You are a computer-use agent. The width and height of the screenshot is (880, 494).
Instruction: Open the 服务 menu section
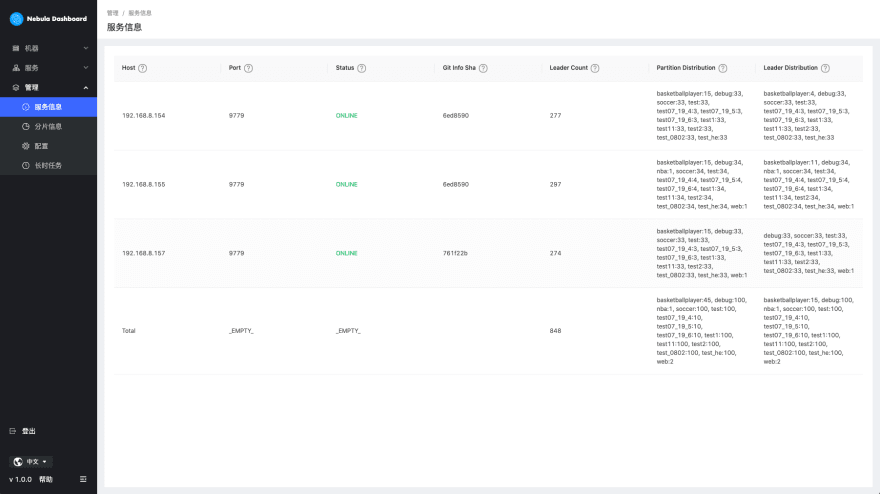(x=48, y=68)
